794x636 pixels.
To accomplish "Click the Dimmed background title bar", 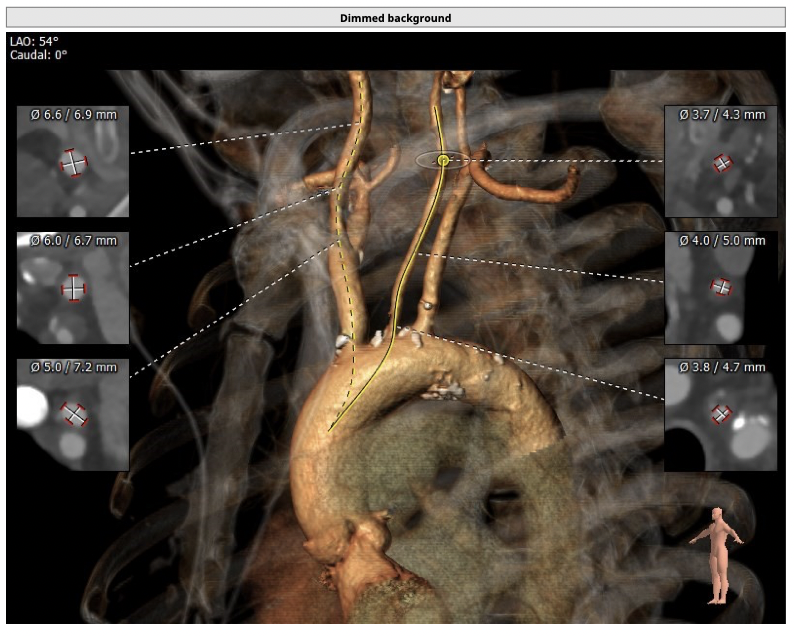I will (x=395, y=18).
